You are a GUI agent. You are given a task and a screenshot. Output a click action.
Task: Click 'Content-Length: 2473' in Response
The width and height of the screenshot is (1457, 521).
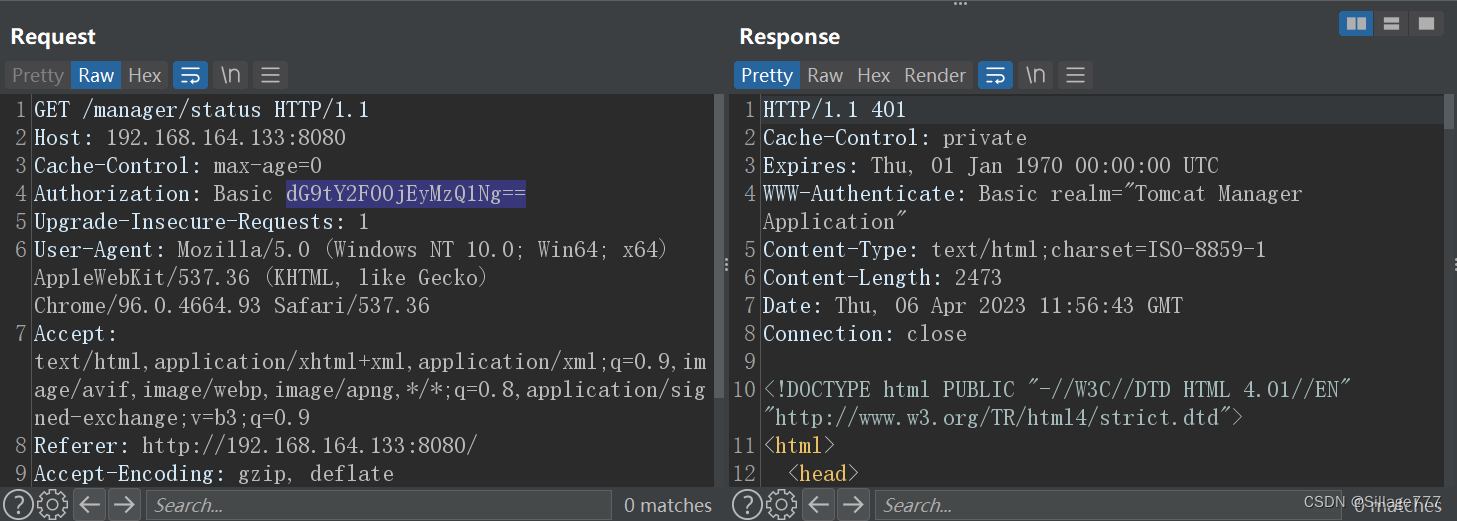point(882,278)
